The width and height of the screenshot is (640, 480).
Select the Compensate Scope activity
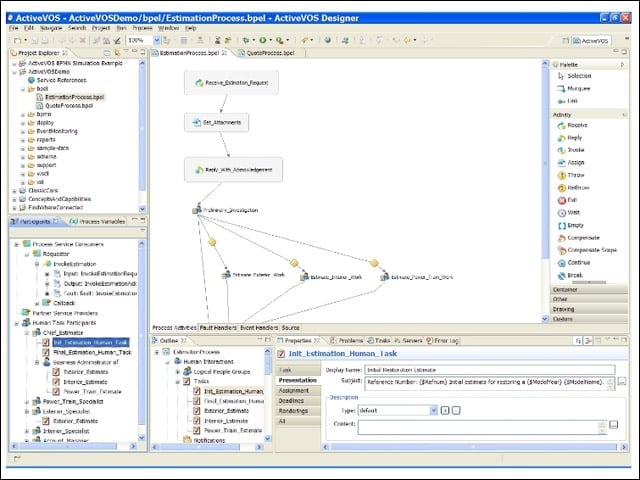pos(587,250)
